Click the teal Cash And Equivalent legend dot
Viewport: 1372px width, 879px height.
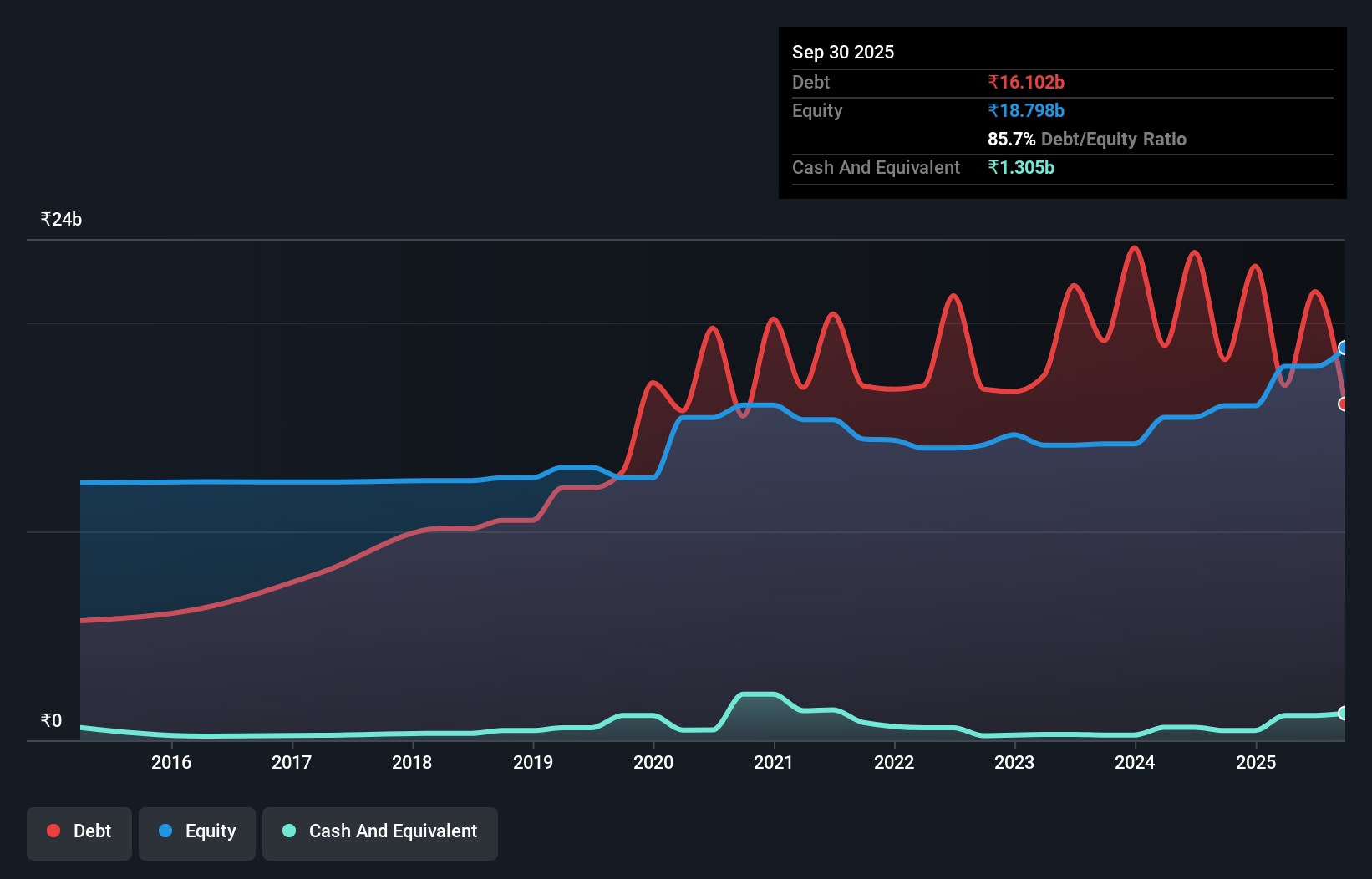tap(288, 831)
